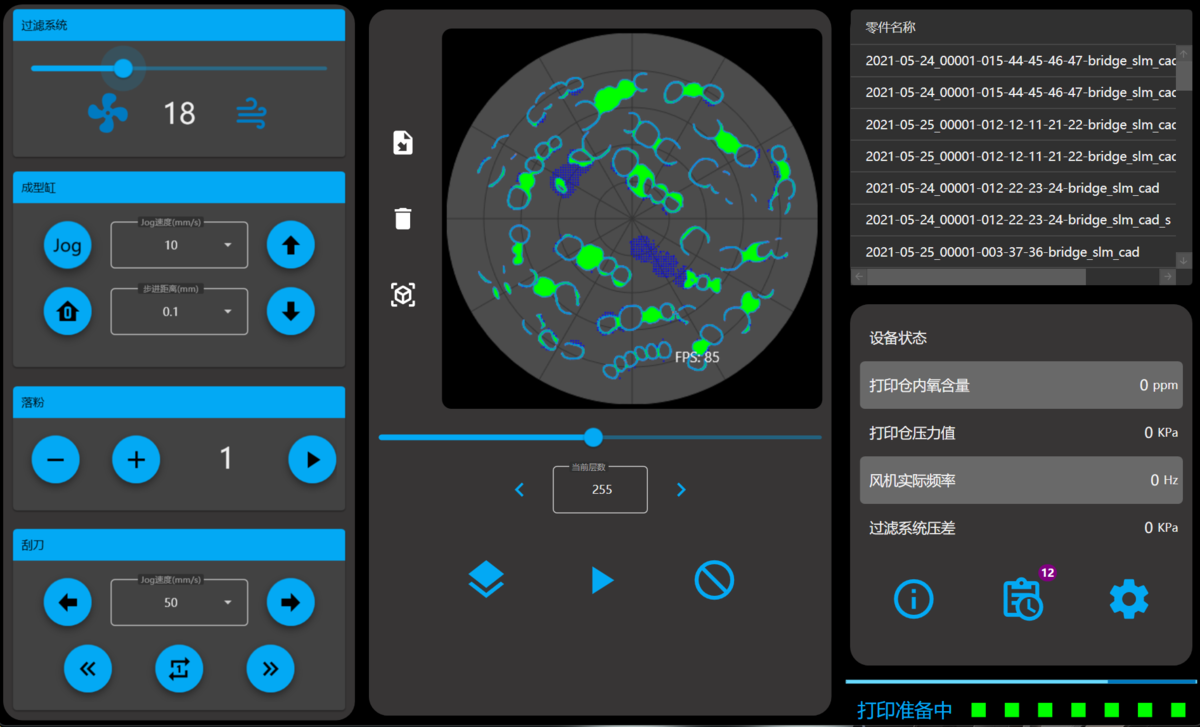The width and height of the screenshot is (1200, 727).
Task: Open settings via the gear icon
Action: (x=1129, y=598)
